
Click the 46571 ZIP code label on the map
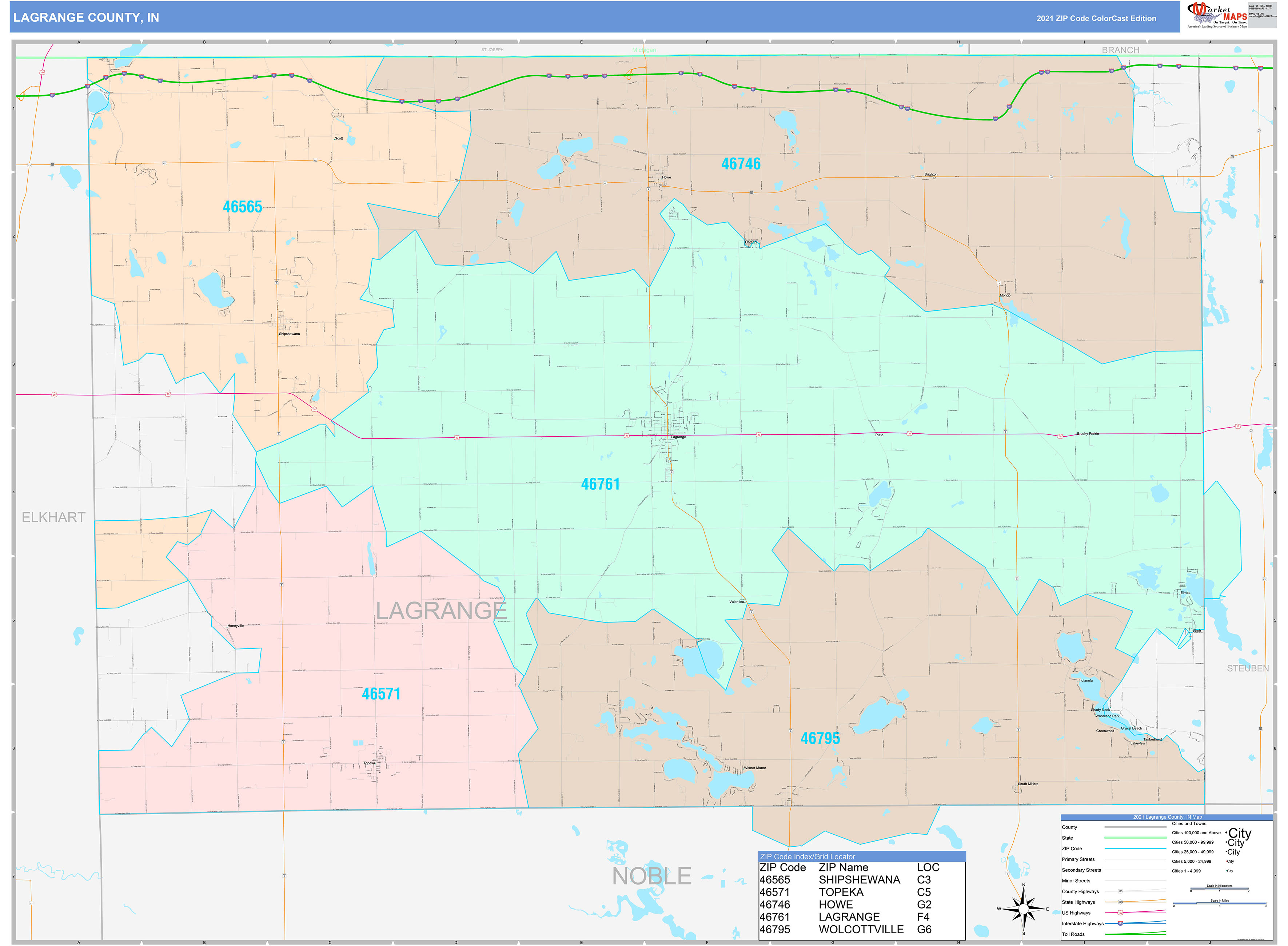tap(381, 694)
